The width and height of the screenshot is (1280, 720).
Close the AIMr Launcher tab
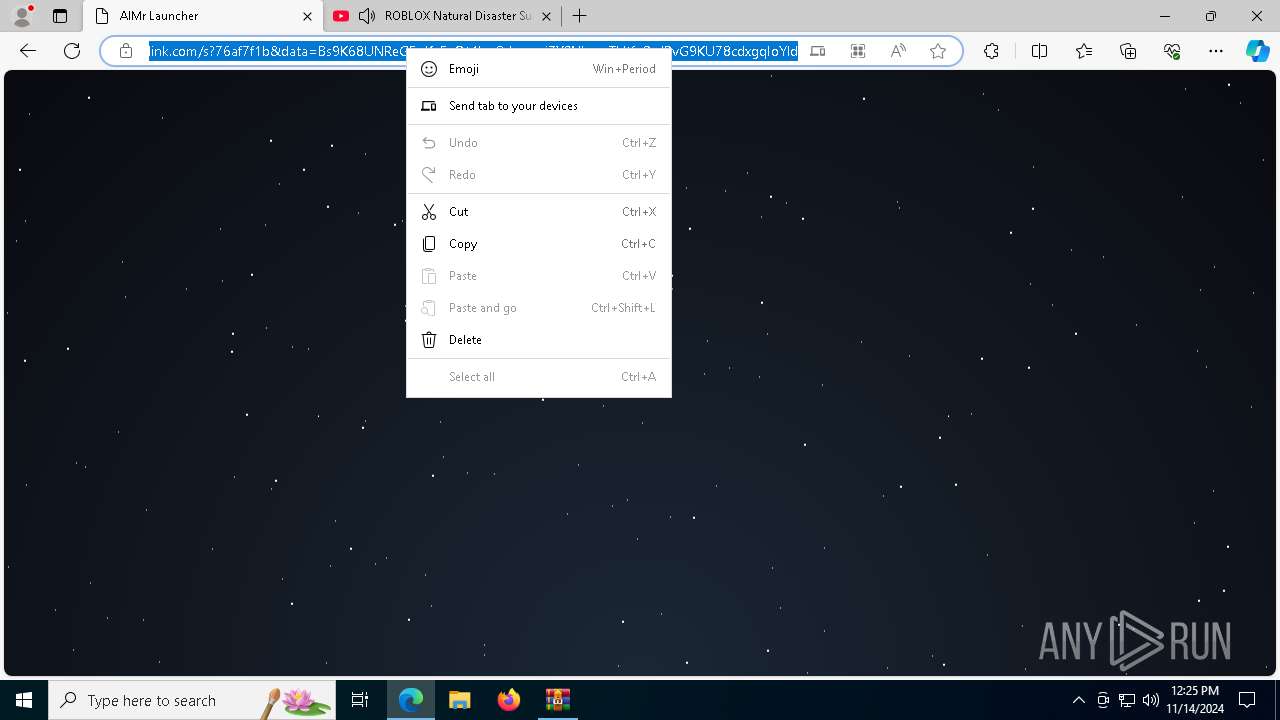pyautogui.click(x=307, y=16)
